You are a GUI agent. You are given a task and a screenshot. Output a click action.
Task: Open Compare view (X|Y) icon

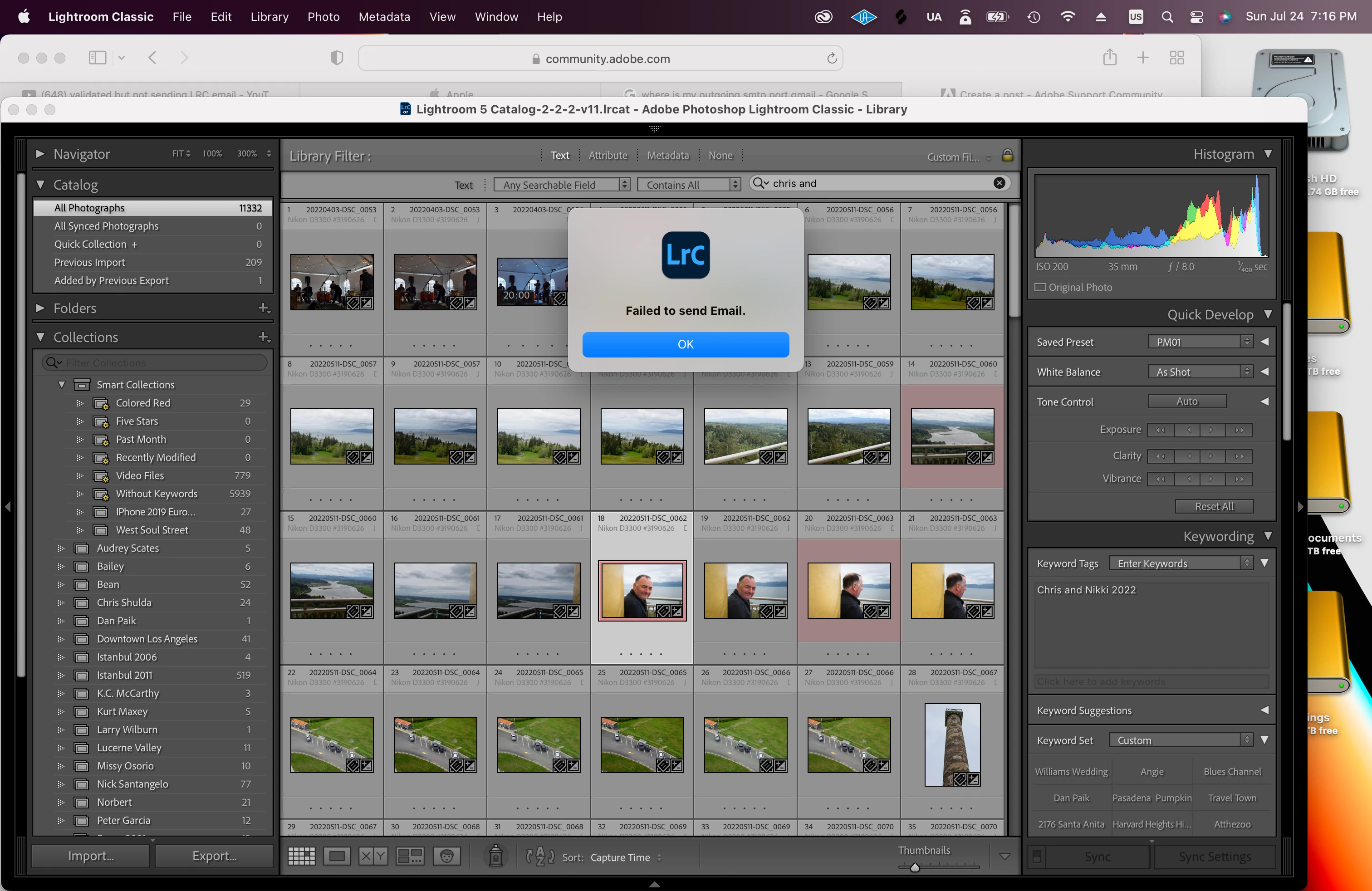pos(373,857)
